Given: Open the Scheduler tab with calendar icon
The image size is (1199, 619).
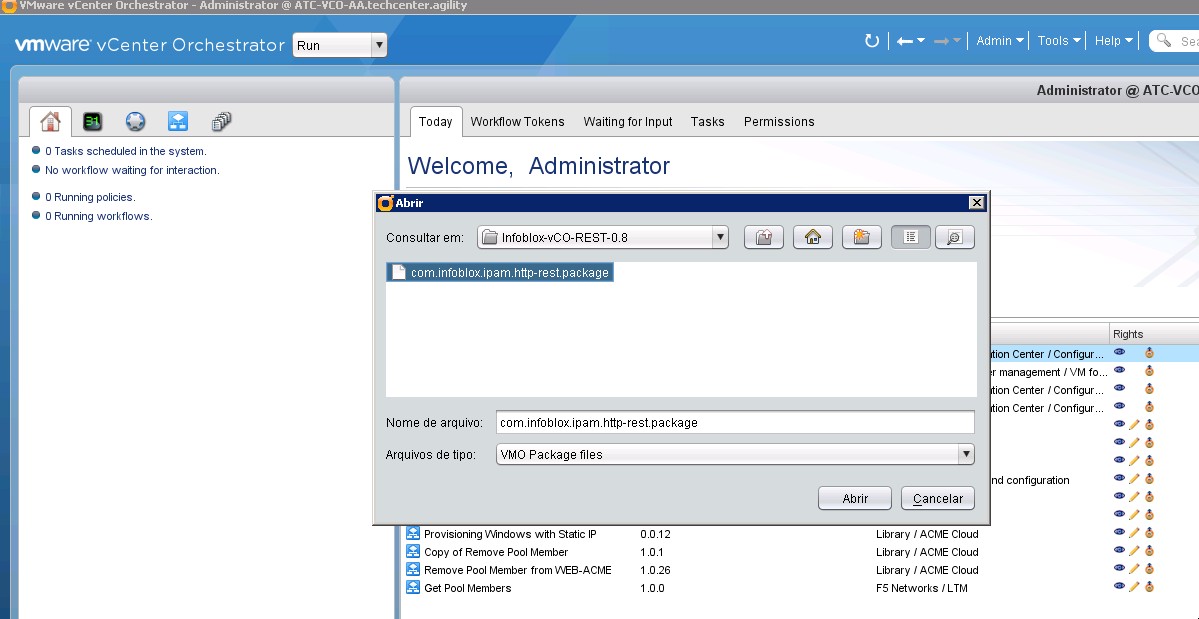Looking at the screenshot, I should 92,122.
